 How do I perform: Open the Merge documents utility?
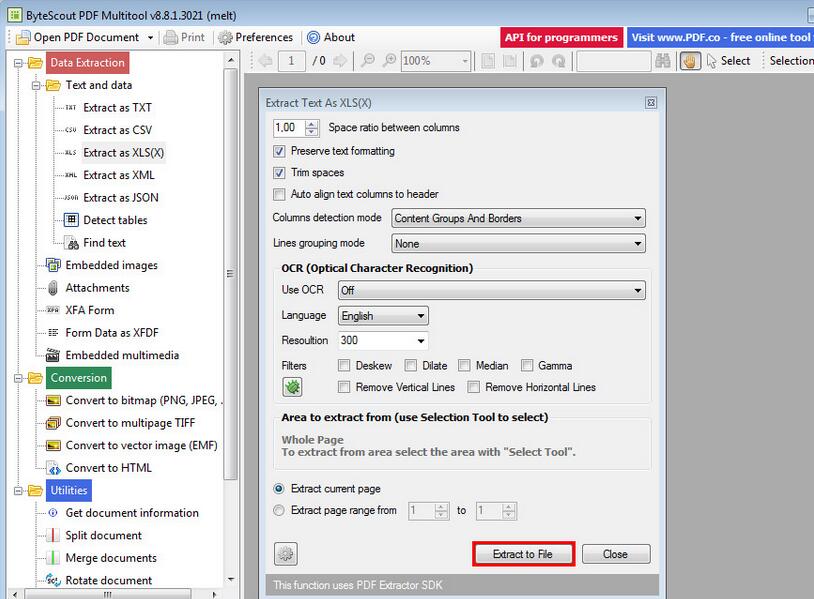click(x=111, y=558)
